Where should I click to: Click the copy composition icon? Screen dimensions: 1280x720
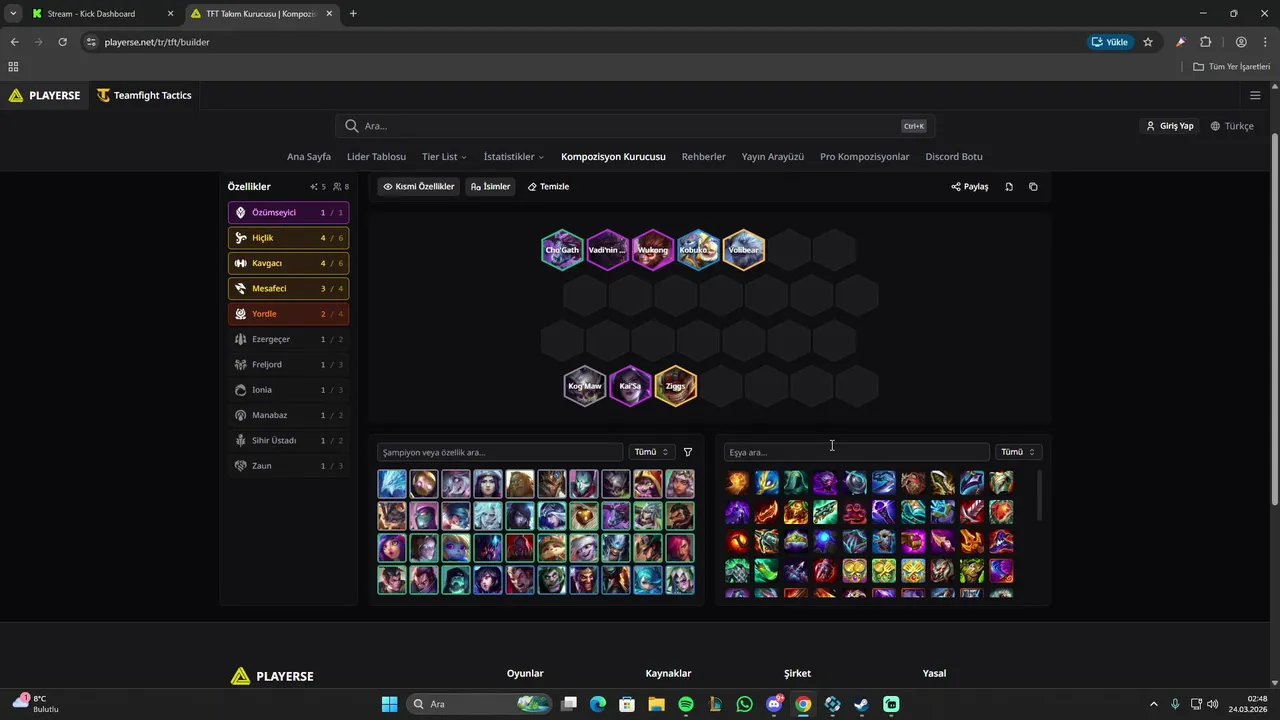coord(1033,187)
